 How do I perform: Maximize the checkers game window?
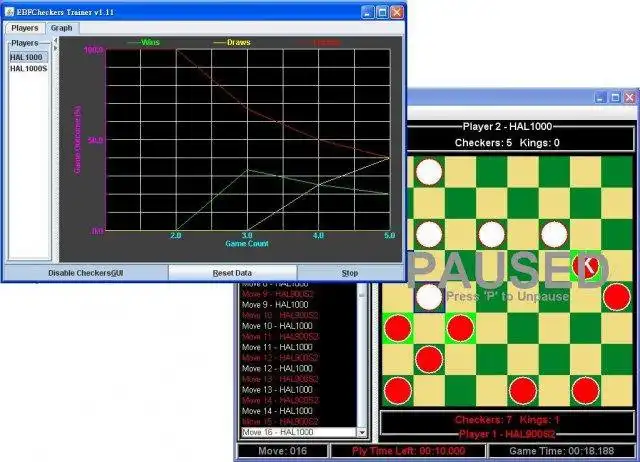pos(615,98)
